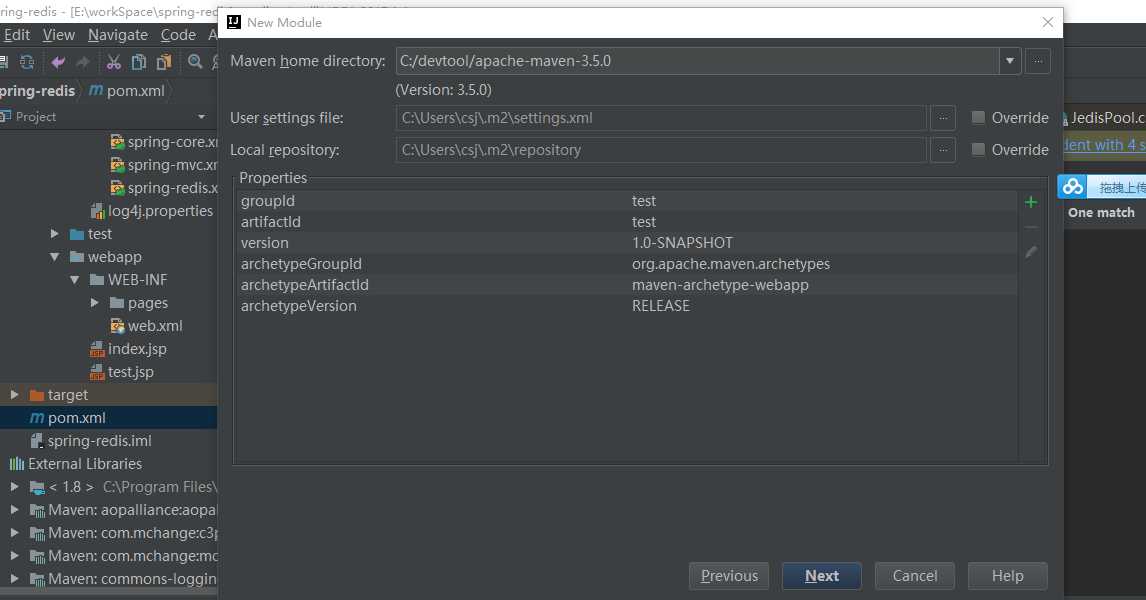The width and height of the screenshot is (1146, 600).
Task: Click the Cut scissors icon
Action: tap(113, 62)
